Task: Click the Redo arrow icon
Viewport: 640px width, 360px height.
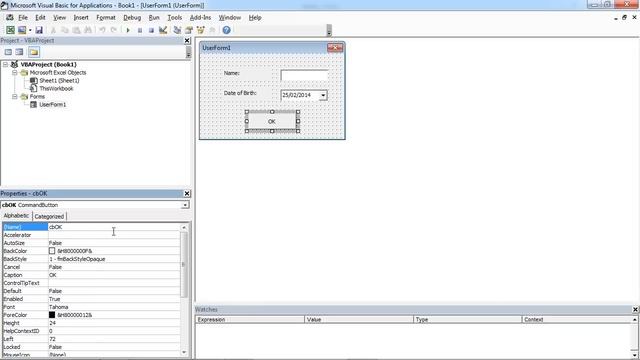Action: click(114, 30)
